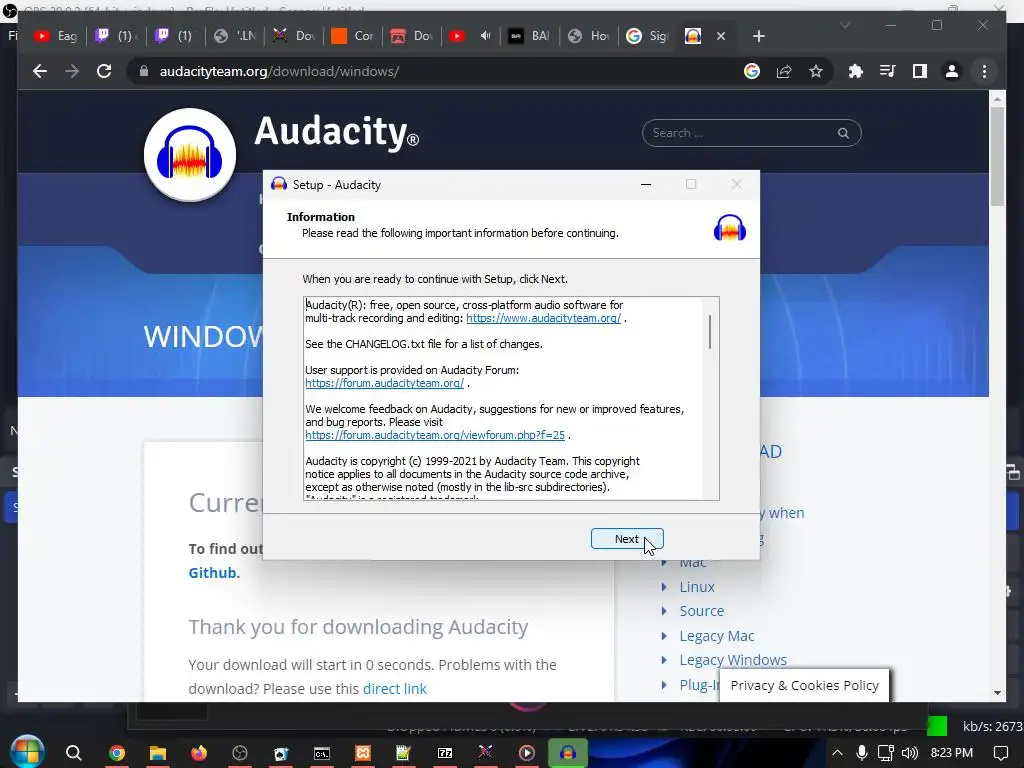Click Chrome forward navigation arrow

click(x=72, y=71)
